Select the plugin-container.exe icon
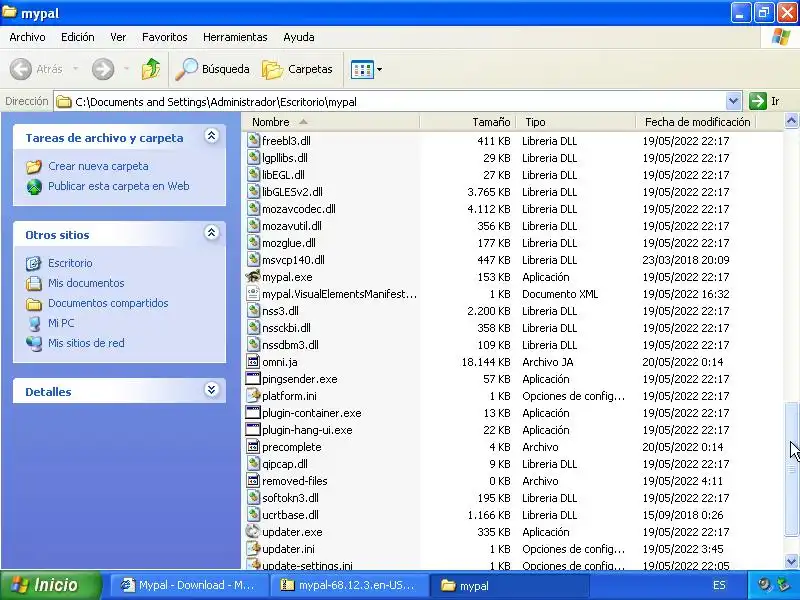 click(253, 412)
